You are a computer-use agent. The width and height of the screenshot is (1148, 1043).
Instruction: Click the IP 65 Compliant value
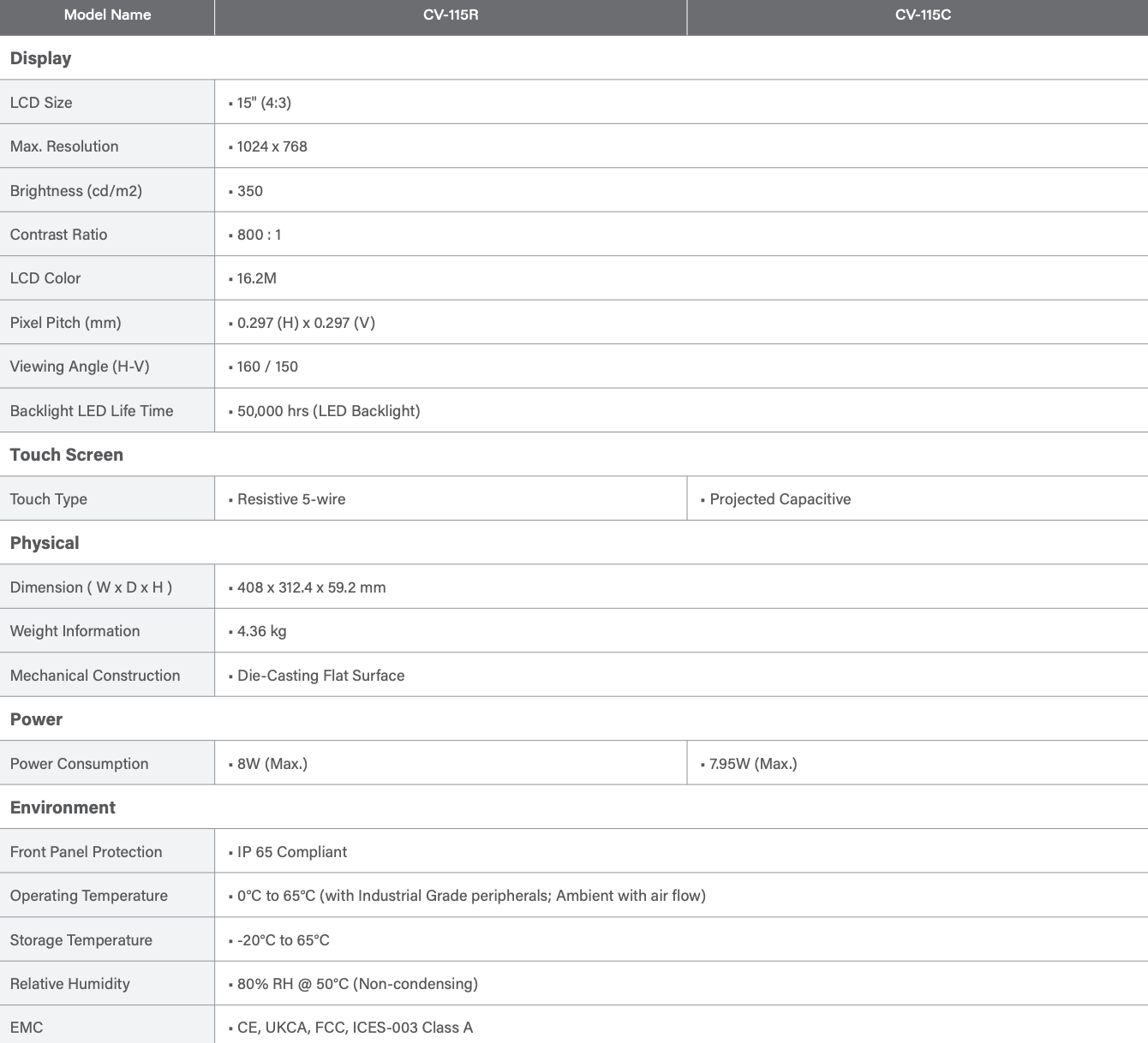(292, 852)
